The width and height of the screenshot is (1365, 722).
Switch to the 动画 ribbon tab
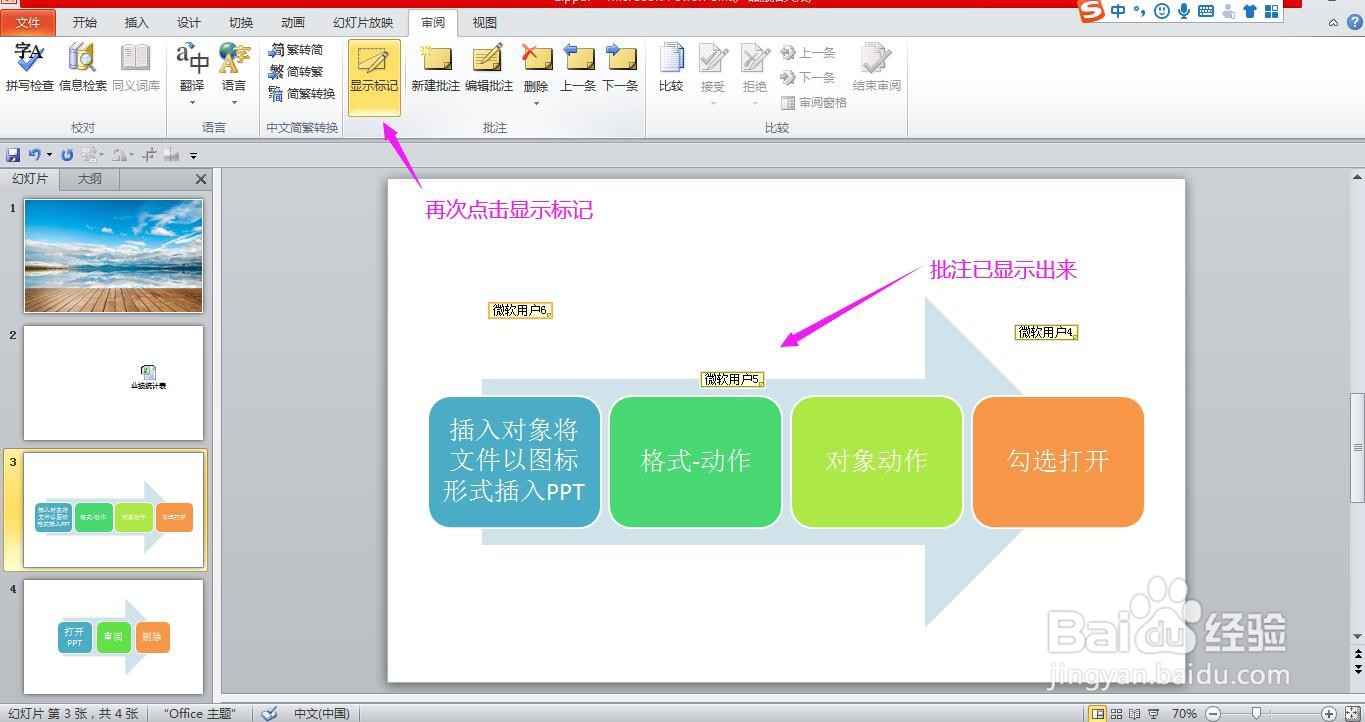[x=293, y=22]
